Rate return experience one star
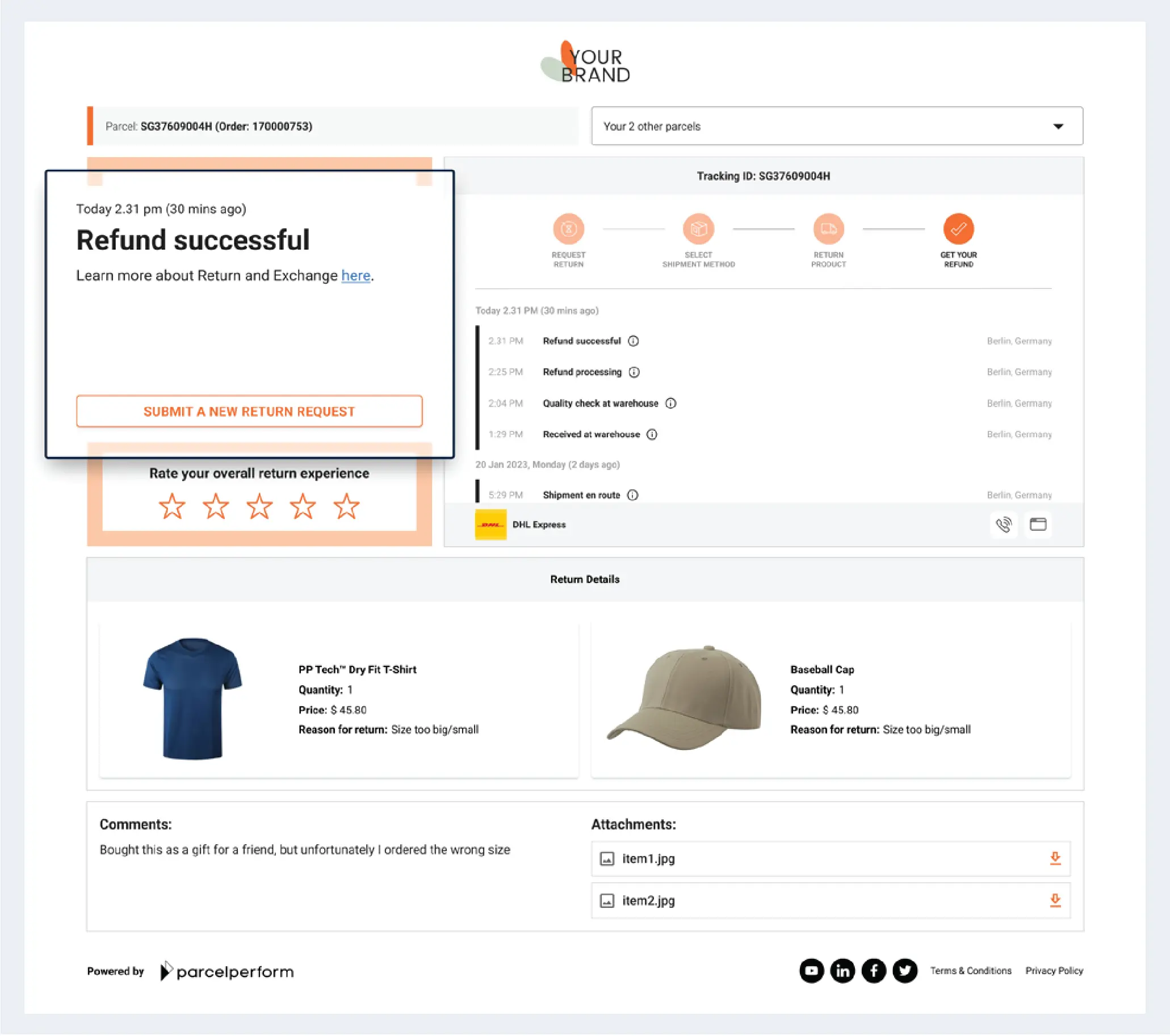This screenshot has width=1170, height=1036. (x=171, y=506)
